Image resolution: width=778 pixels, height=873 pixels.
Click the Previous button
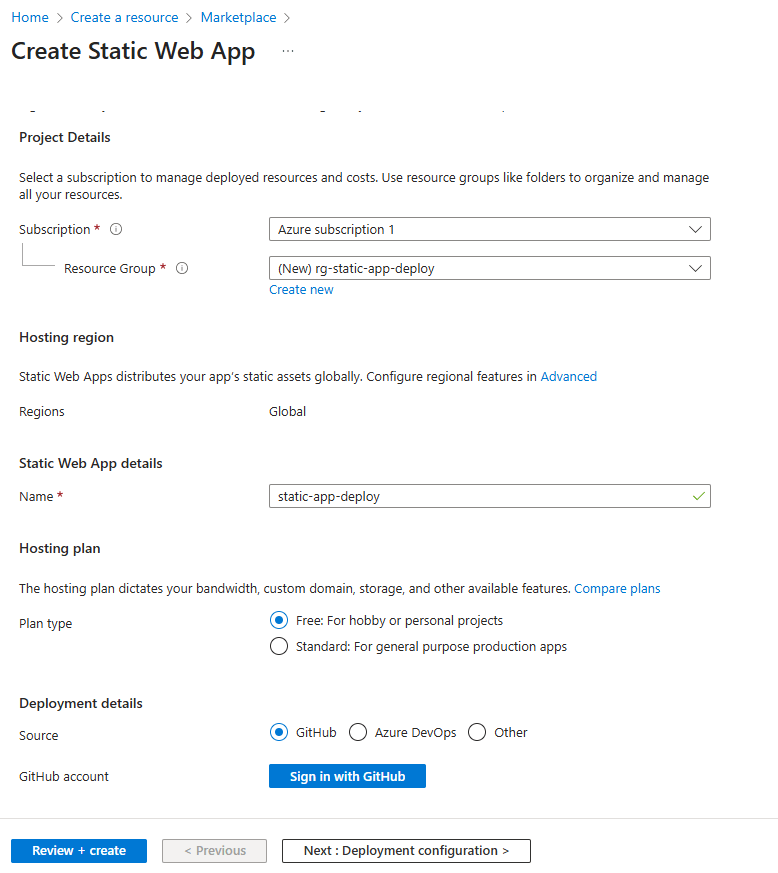214,851
